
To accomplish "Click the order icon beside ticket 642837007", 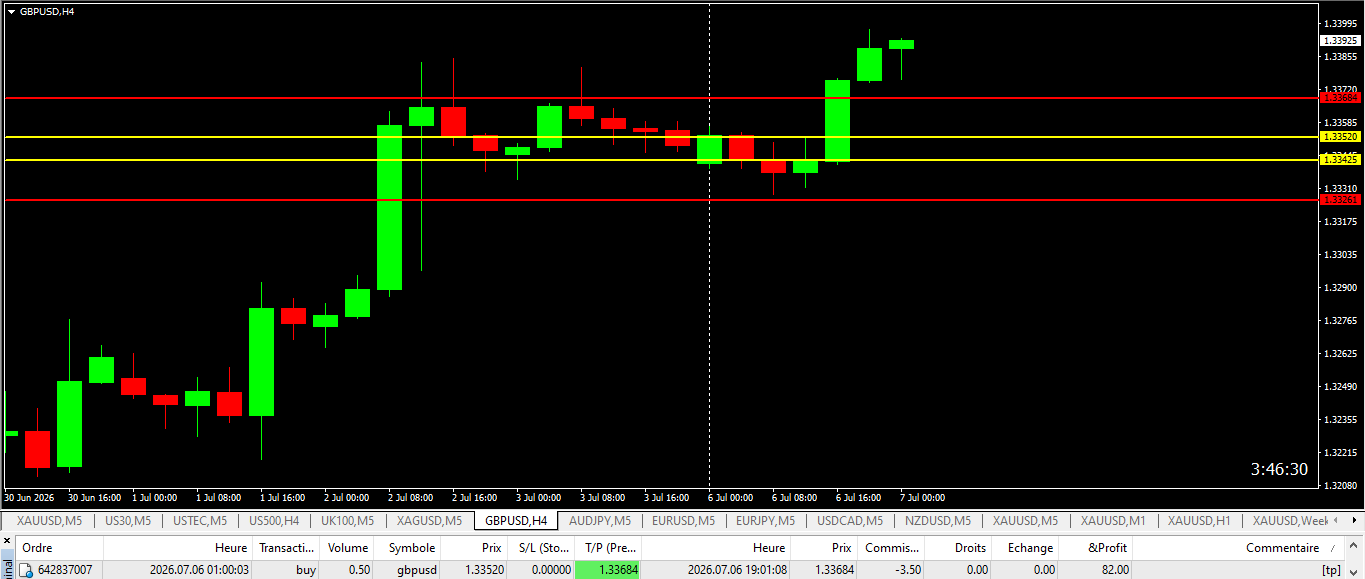I will (x=26, y=570).
